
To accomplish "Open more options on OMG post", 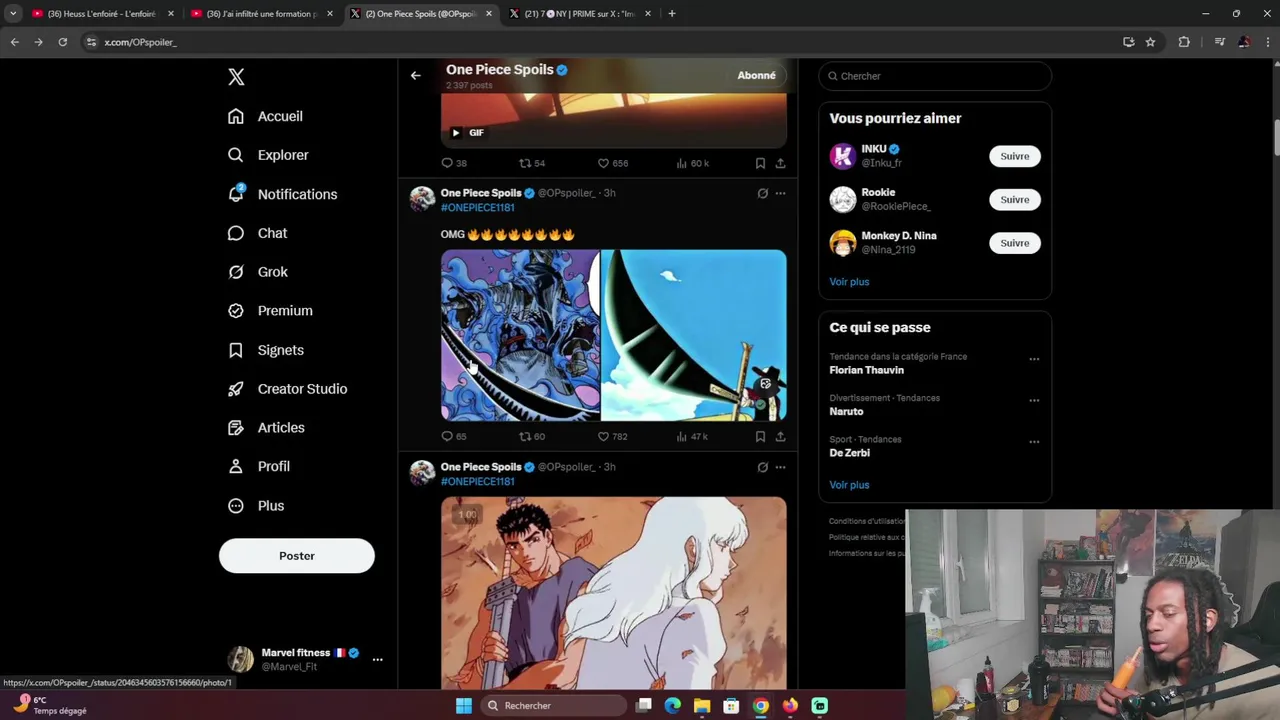I will pos(780,193).
